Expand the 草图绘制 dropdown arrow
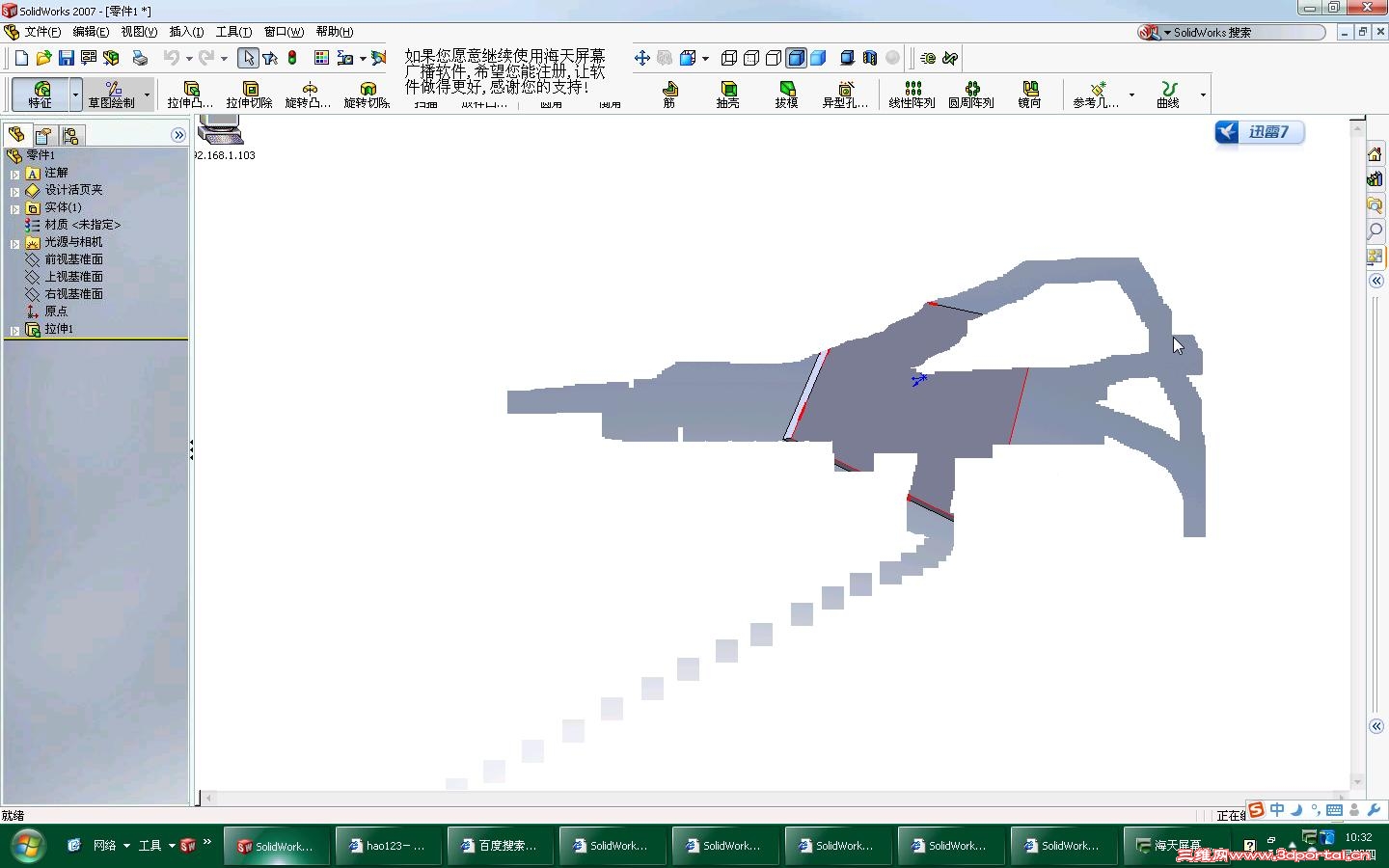Viewport: 1389px width, 868px height. click(x=147, y=95)
